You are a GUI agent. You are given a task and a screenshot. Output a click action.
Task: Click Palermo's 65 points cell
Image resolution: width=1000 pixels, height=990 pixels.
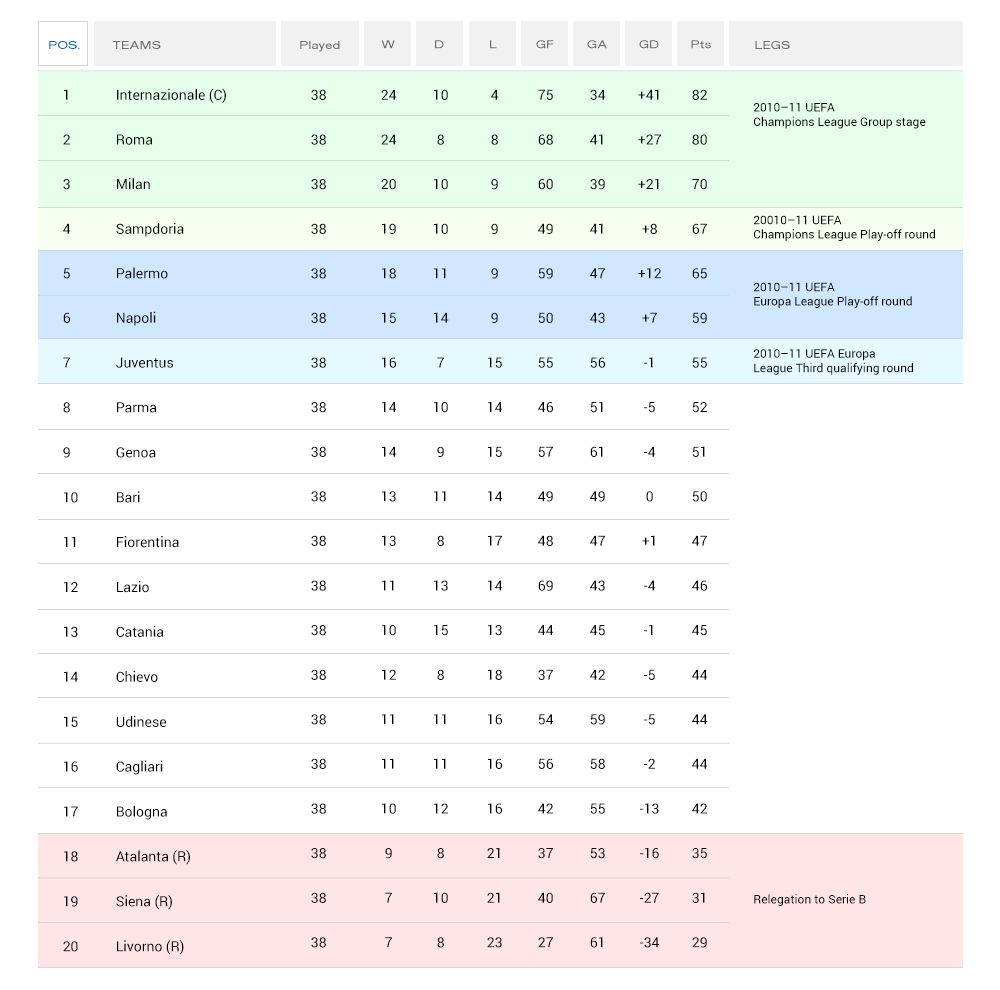[699, 273]
